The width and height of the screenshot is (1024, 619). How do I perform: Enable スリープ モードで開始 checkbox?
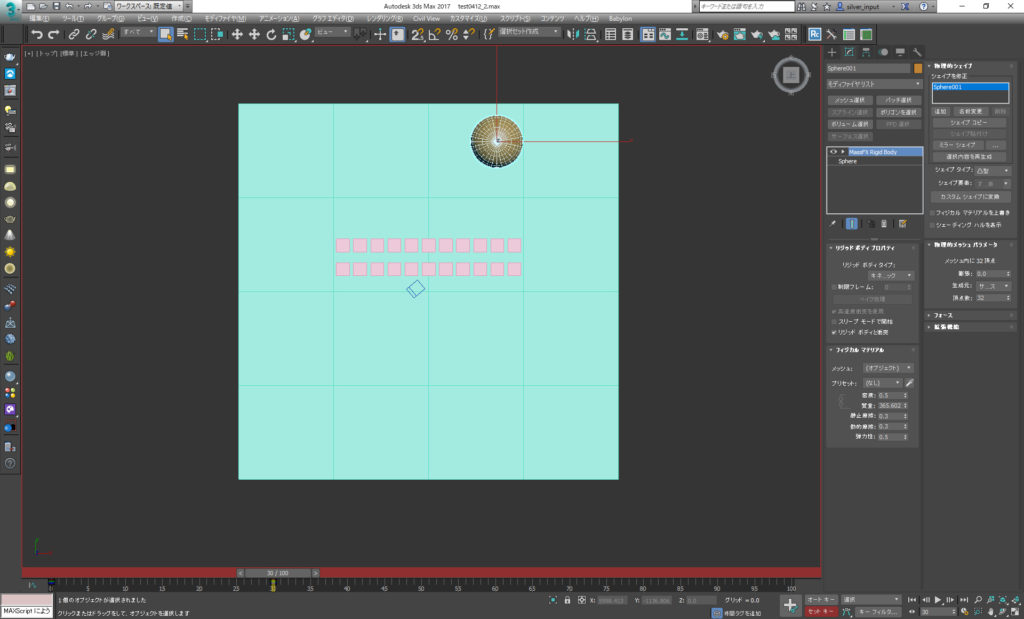(x=834, y=321)
